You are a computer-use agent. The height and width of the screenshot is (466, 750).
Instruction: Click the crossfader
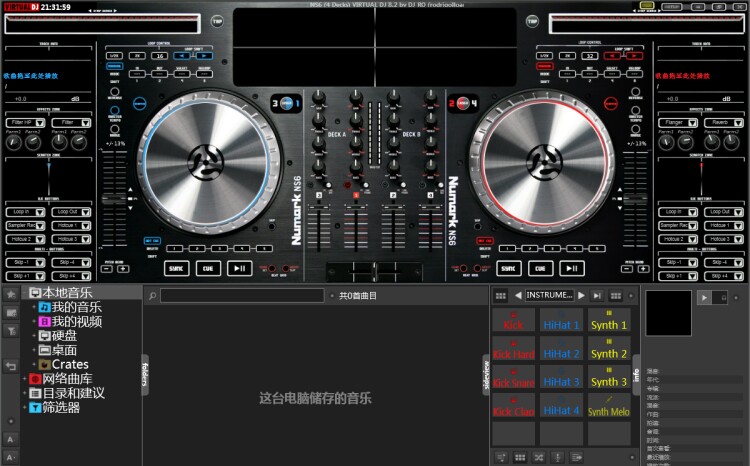[x=375, y=271]
